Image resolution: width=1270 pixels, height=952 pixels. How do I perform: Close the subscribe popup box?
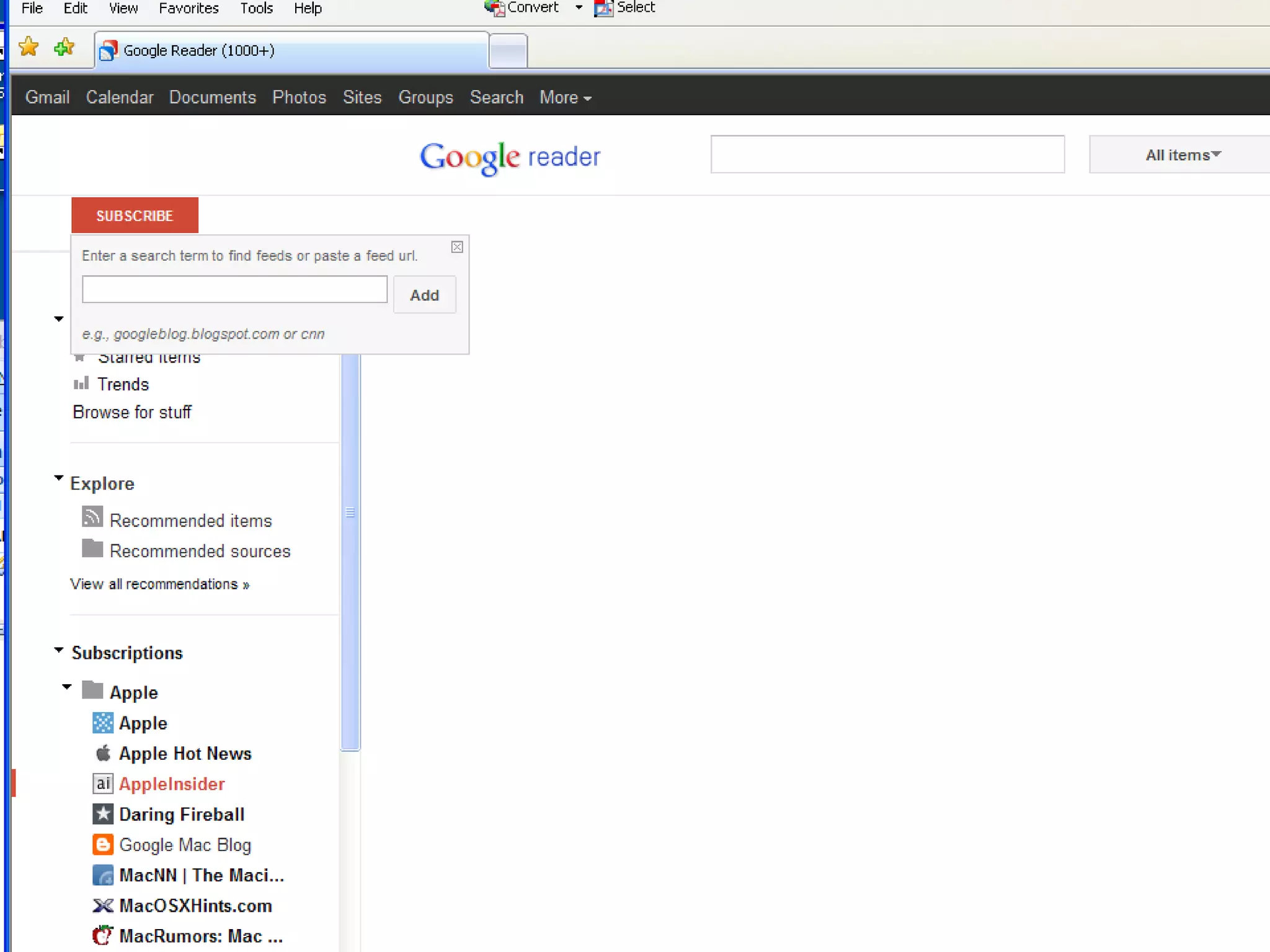457,247
